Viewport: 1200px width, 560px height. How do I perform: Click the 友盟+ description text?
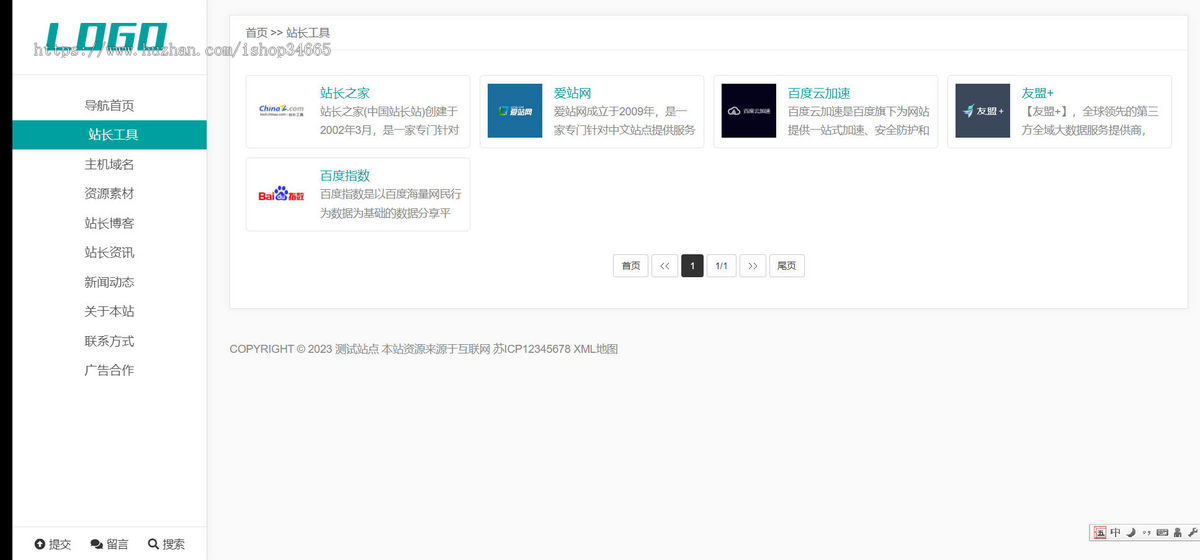coord(1092,121)
